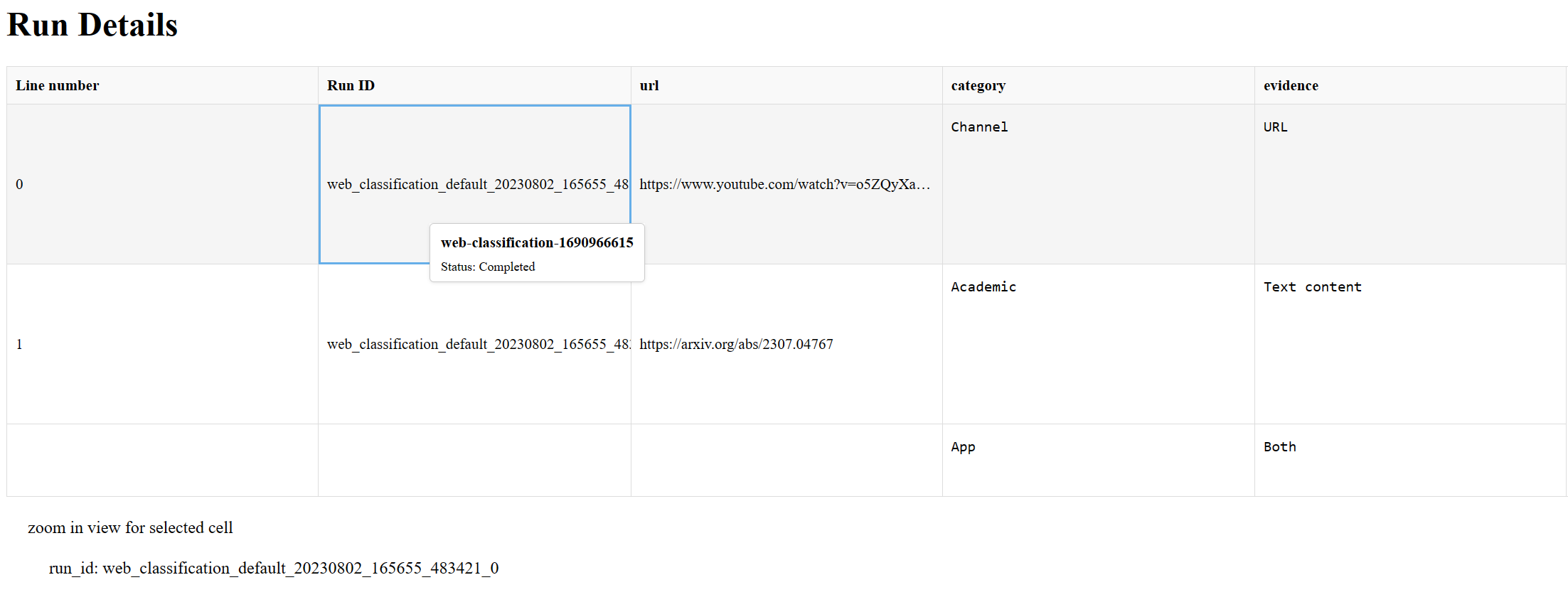
Task: Click the evidence column header
Action: [1410, 85]
